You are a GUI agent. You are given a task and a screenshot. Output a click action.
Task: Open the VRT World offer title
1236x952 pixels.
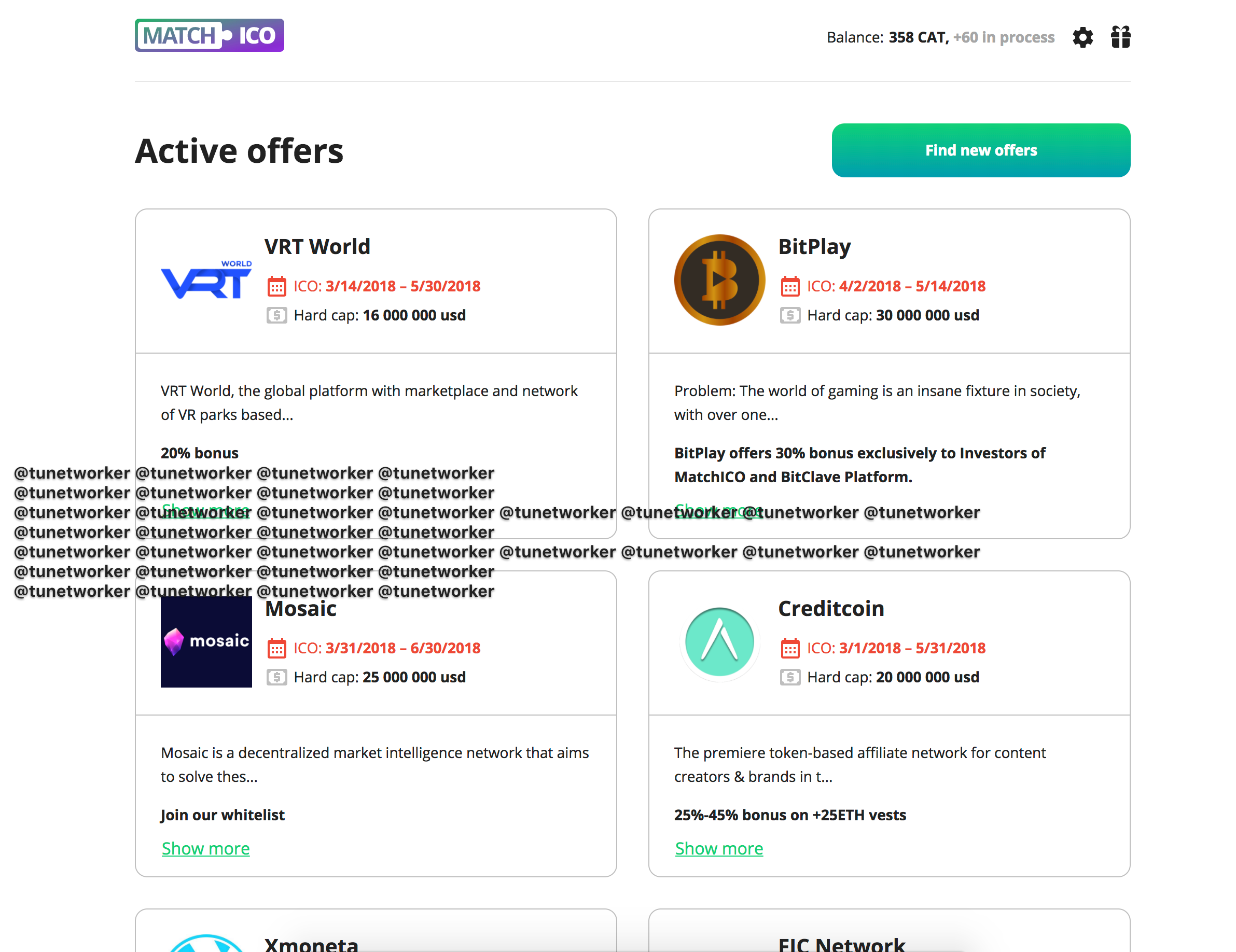317,247
